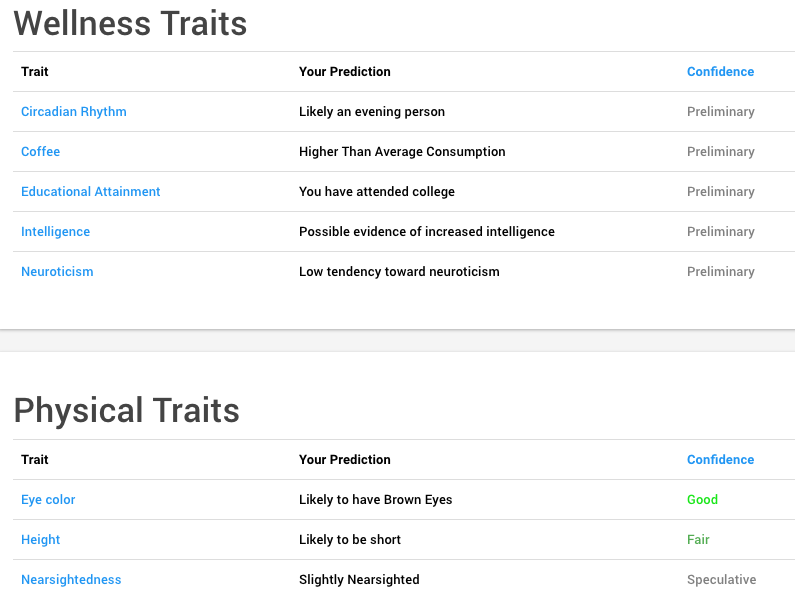795x603 pixels.
Task: Click the Speculative confidence for Nearsightedness
Action: 721,580
